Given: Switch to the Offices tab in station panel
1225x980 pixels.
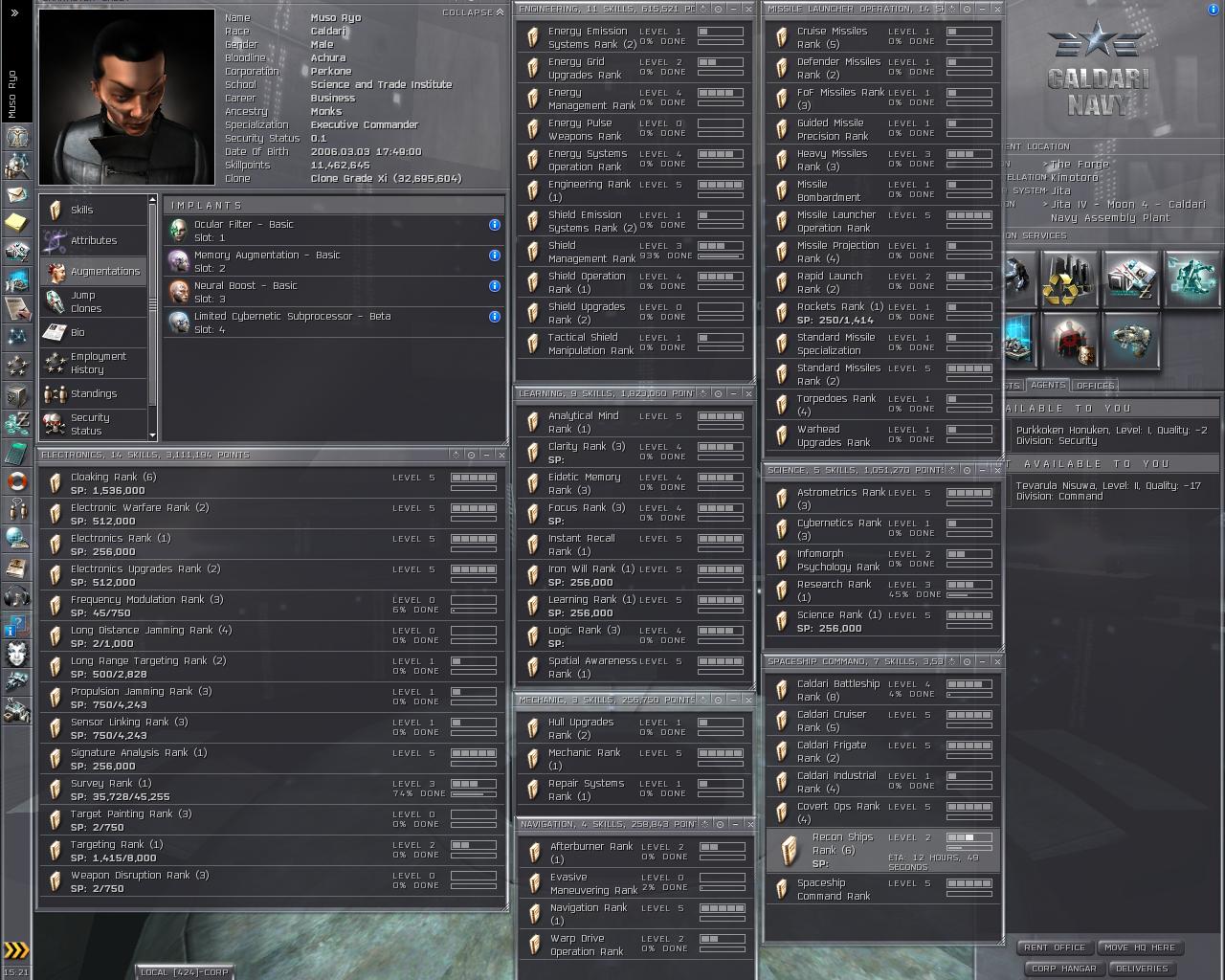Looking at the screenshot, I should coord(1095,386).
